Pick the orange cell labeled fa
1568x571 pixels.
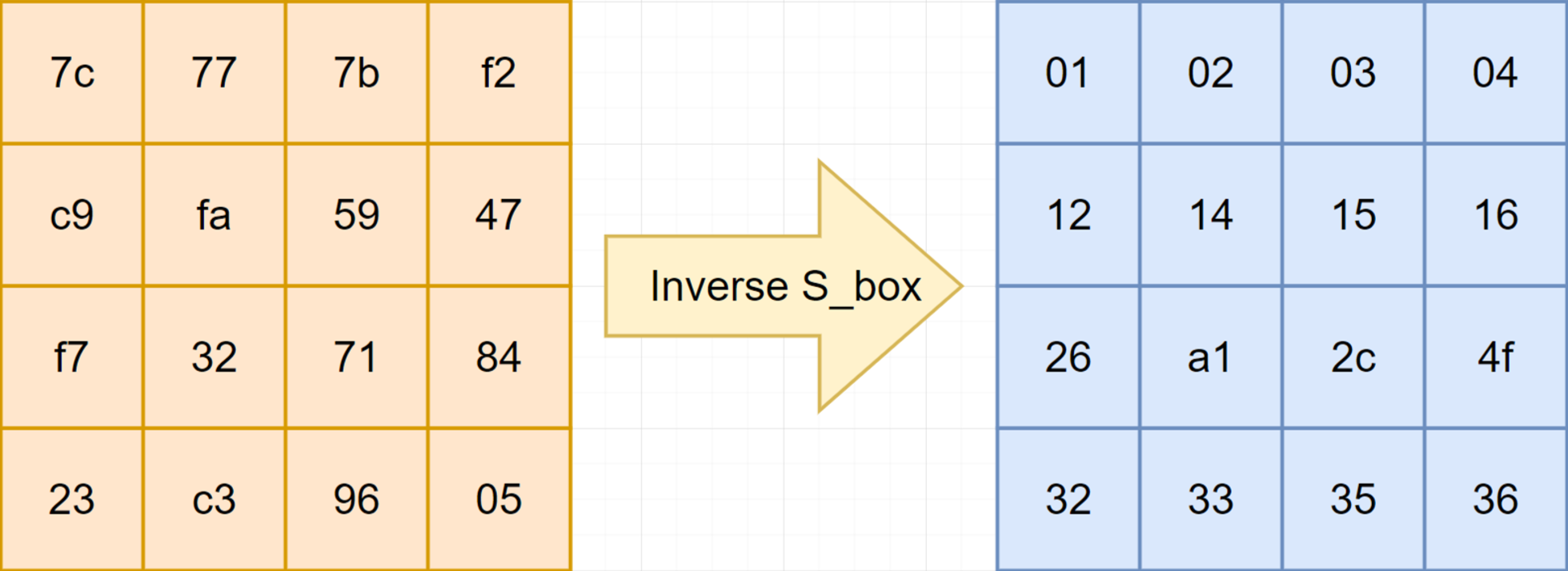coord(214,215)
